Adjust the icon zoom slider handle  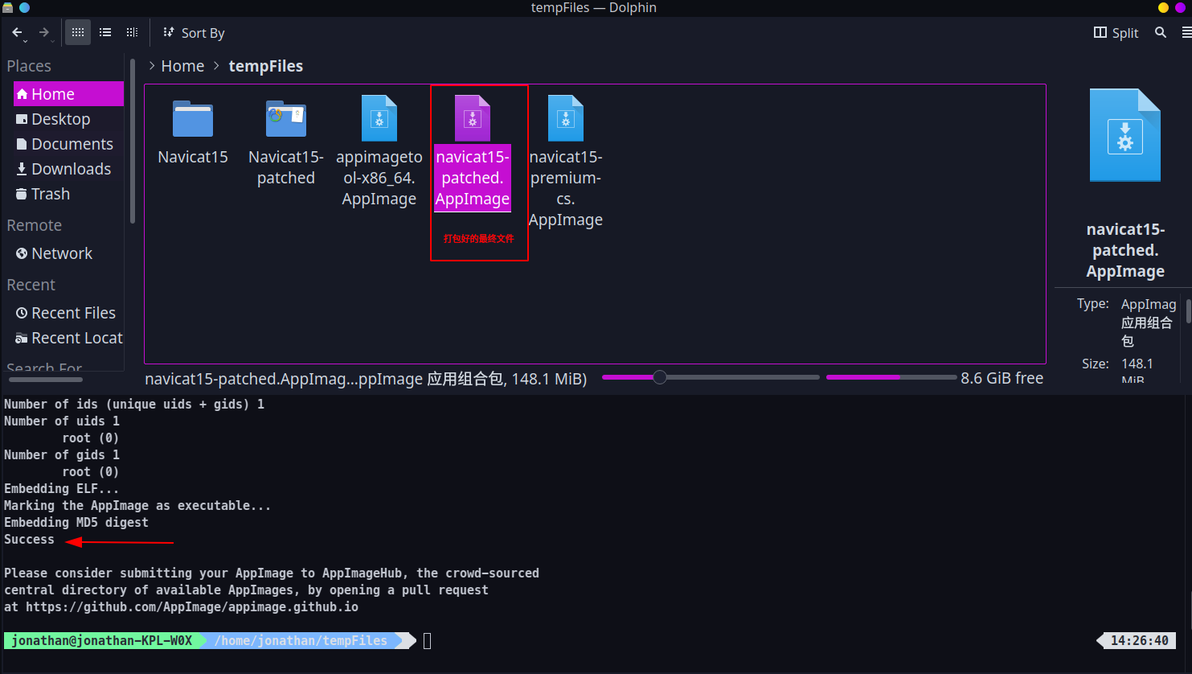660,377
